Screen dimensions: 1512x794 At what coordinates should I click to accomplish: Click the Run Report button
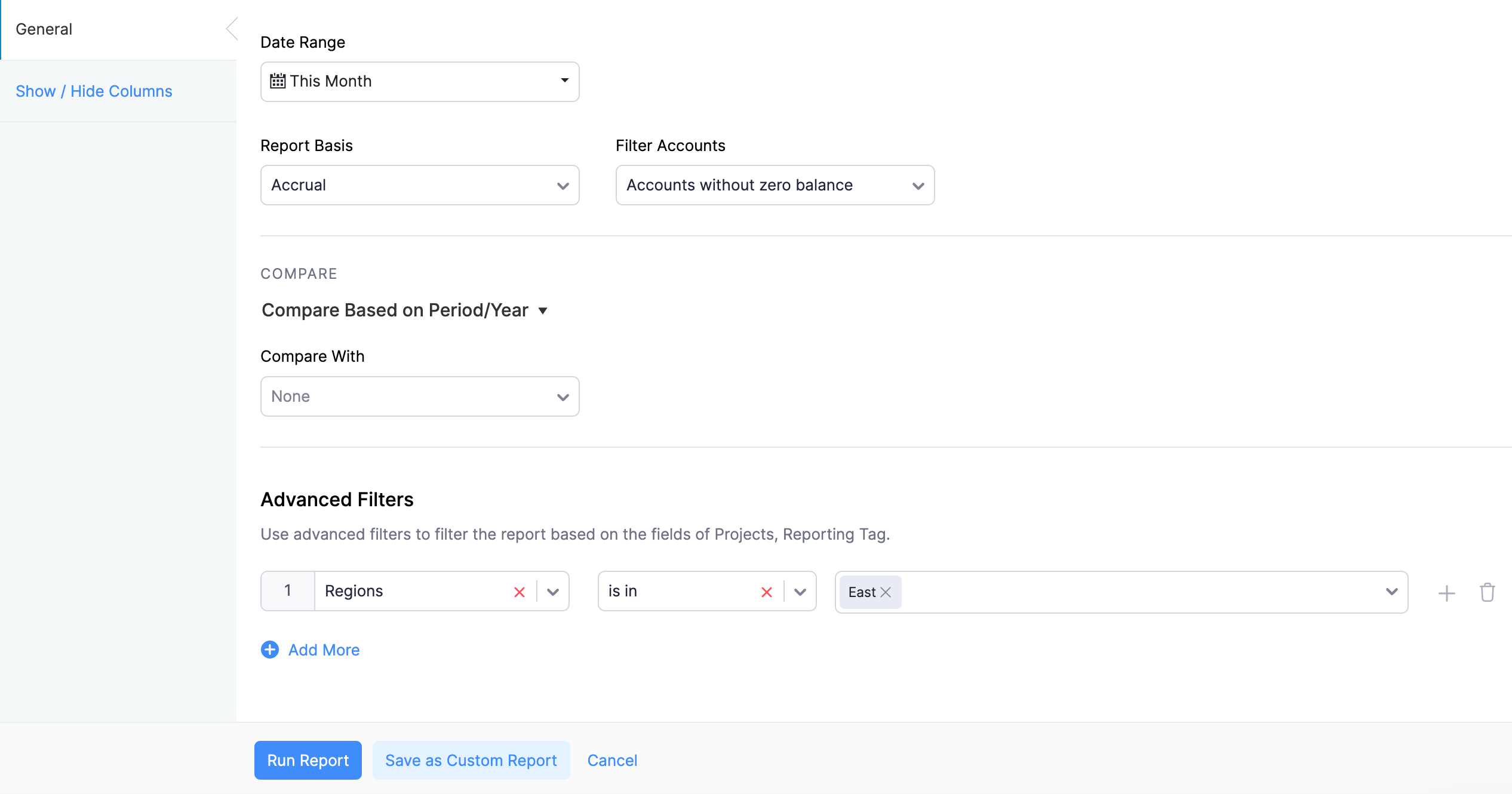coord(308,760)
